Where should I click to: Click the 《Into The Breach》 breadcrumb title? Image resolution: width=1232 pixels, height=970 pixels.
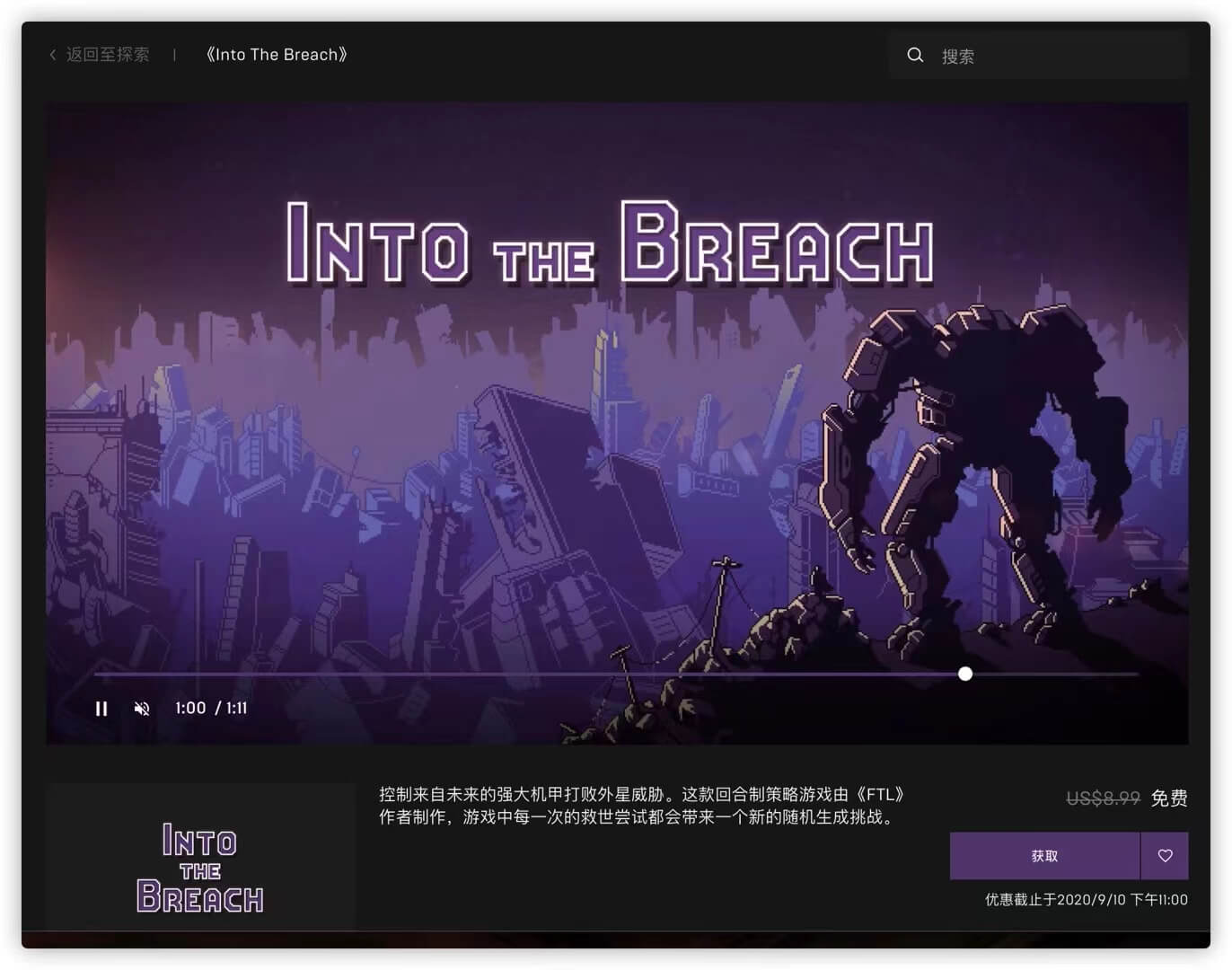tap(277, 55)
